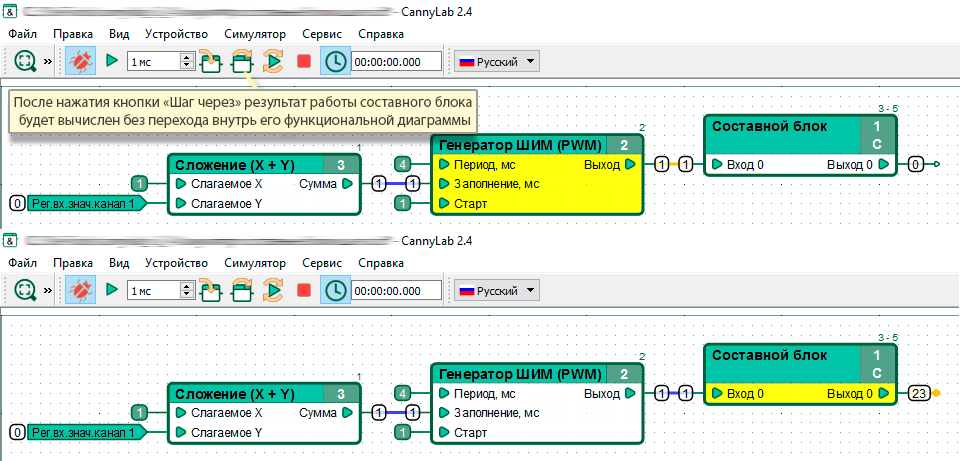This screenshot has height=461, width=960.
Task: Click the run-cycle icon with arrows in top window
Action: [x=273, y=61]
